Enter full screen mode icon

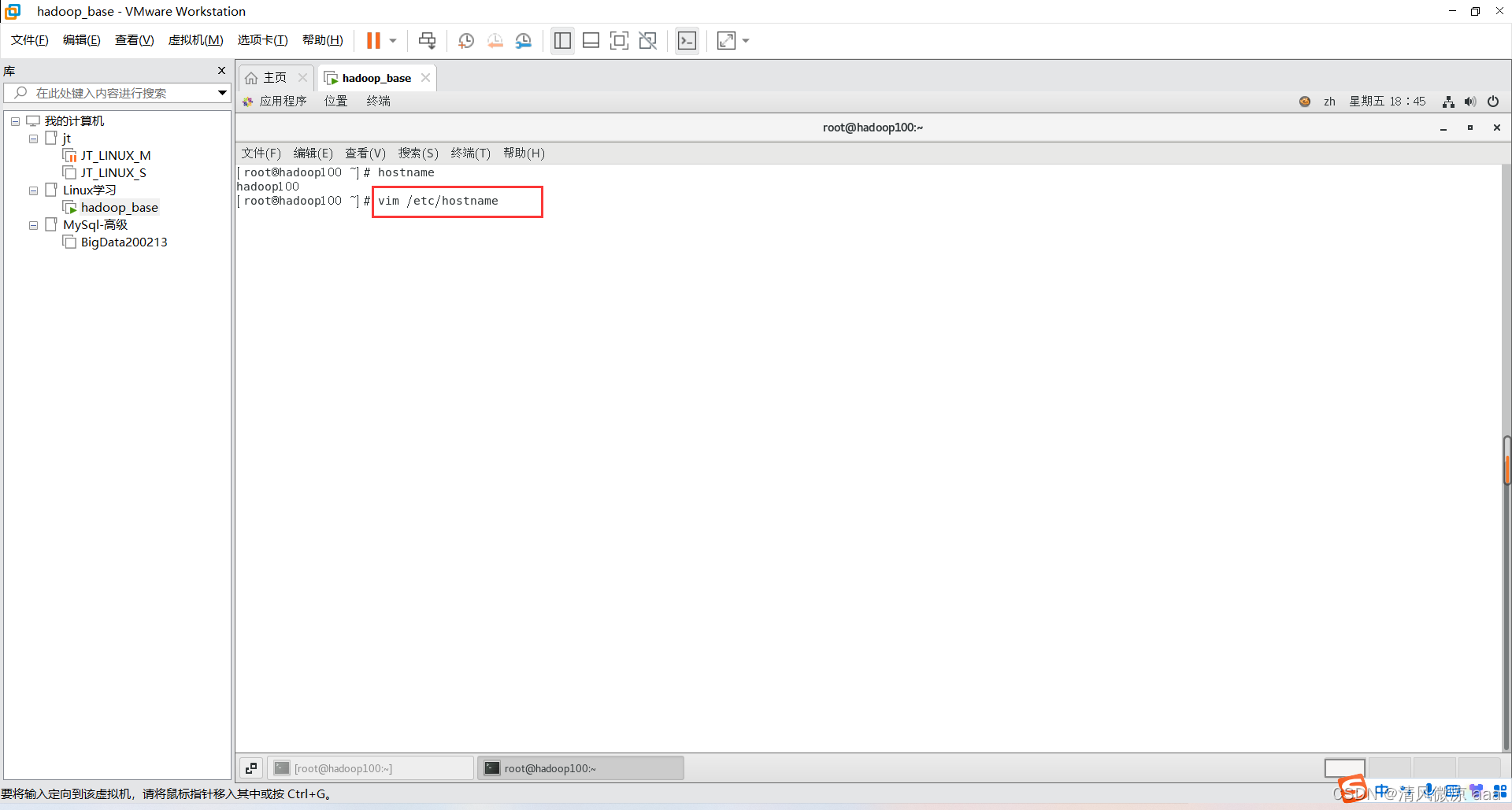pos(620,40)
